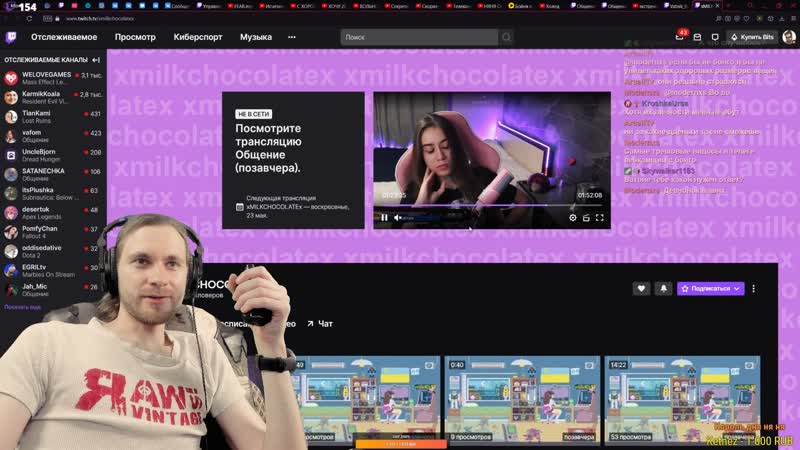Open KarmikKoala channel in sidebar
Image resolution: width=800 pixels, height=450 pixels.
[x=53, y=97]
